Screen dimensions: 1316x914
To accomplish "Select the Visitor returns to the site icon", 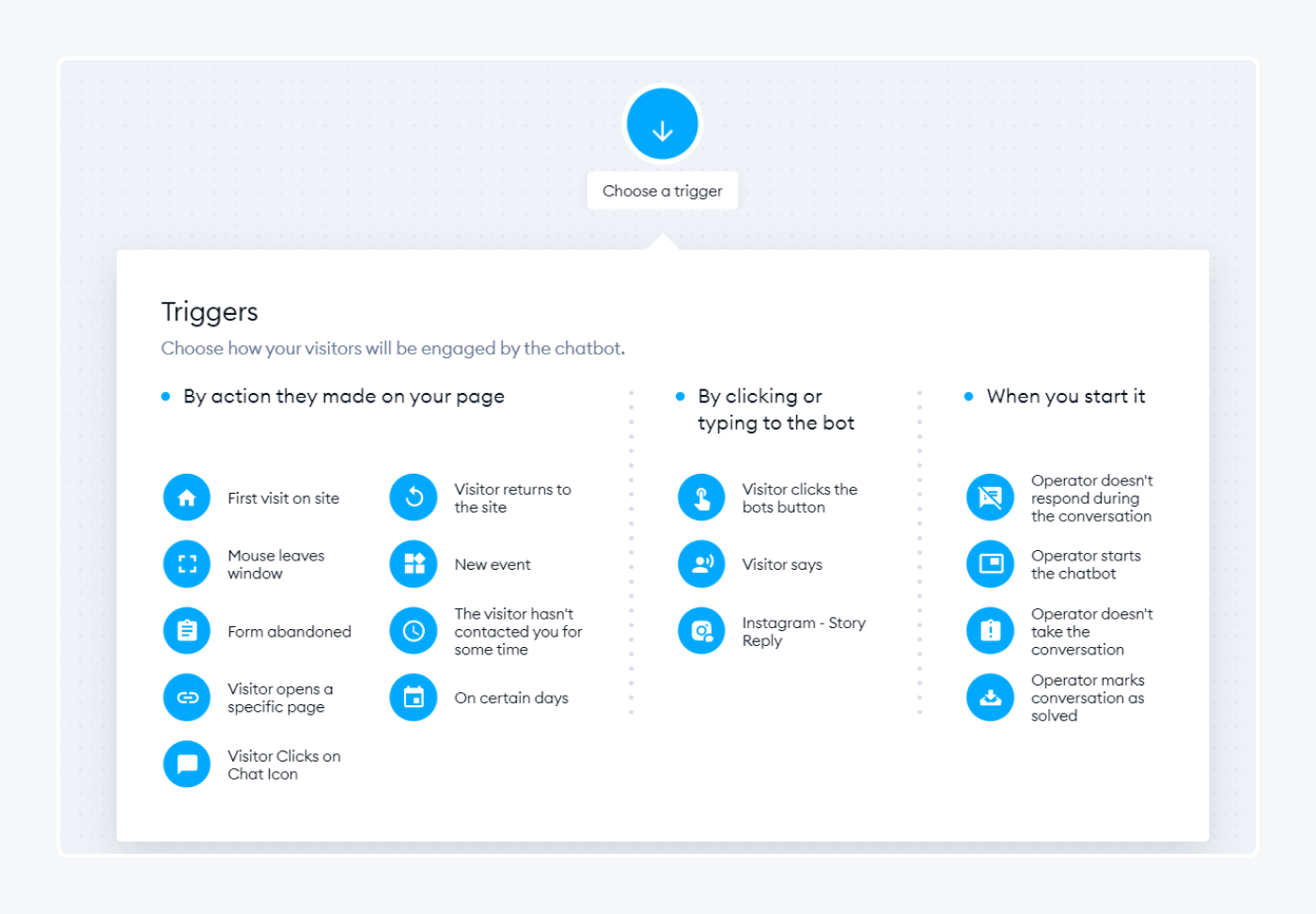I will tap(414, 497).
